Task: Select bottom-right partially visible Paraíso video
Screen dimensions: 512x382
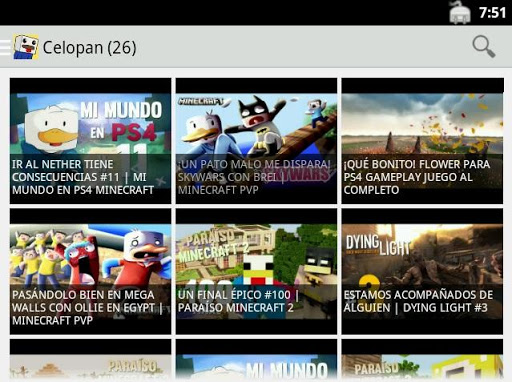Action: coord(422,360)
